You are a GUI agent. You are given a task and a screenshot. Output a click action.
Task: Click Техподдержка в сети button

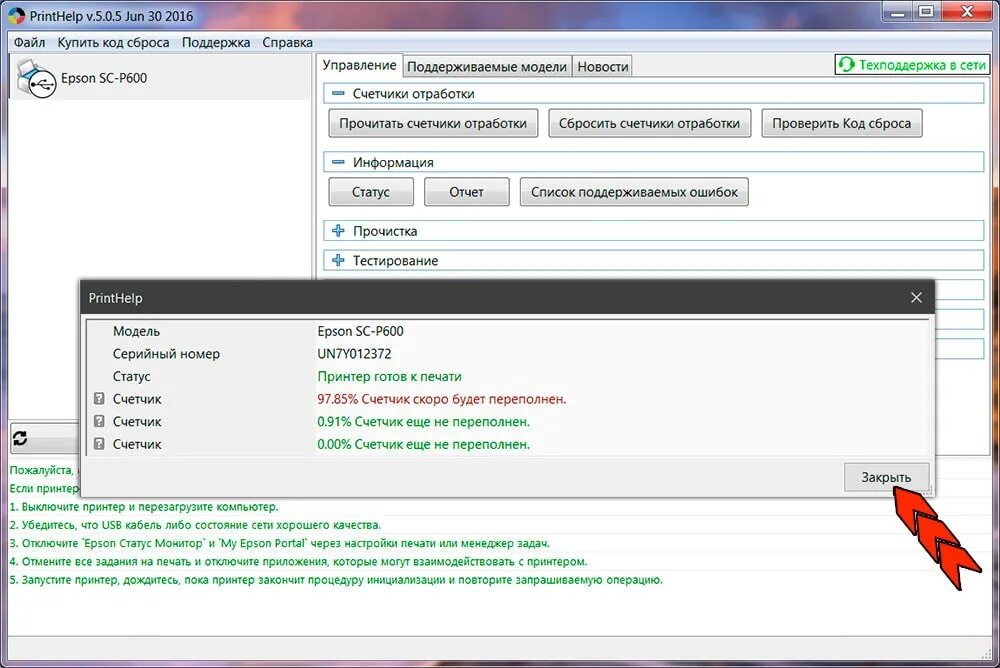[912, 65]
